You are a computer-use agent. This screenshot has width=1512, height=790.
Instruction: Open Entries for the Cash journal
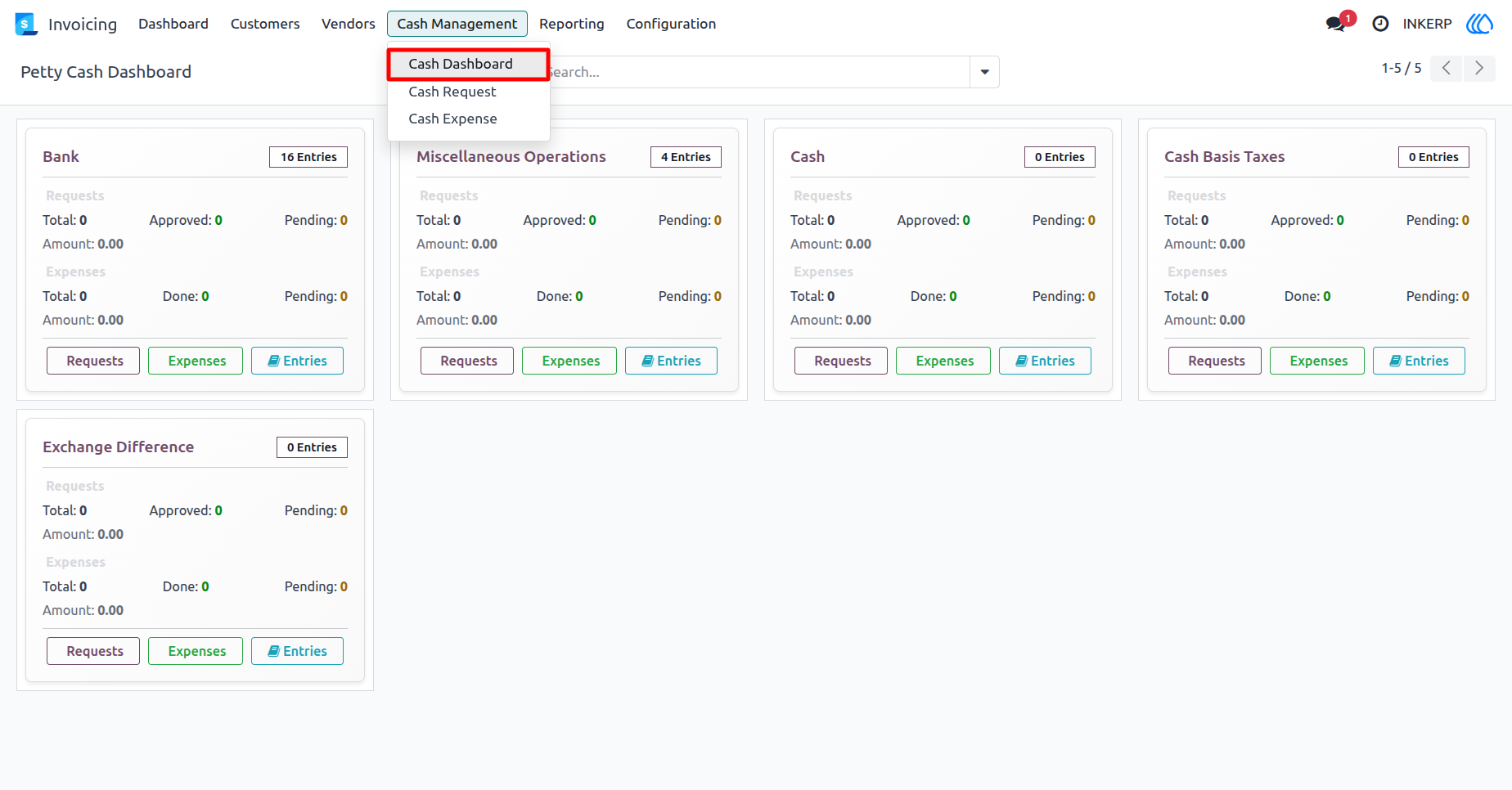[1045, 361]
